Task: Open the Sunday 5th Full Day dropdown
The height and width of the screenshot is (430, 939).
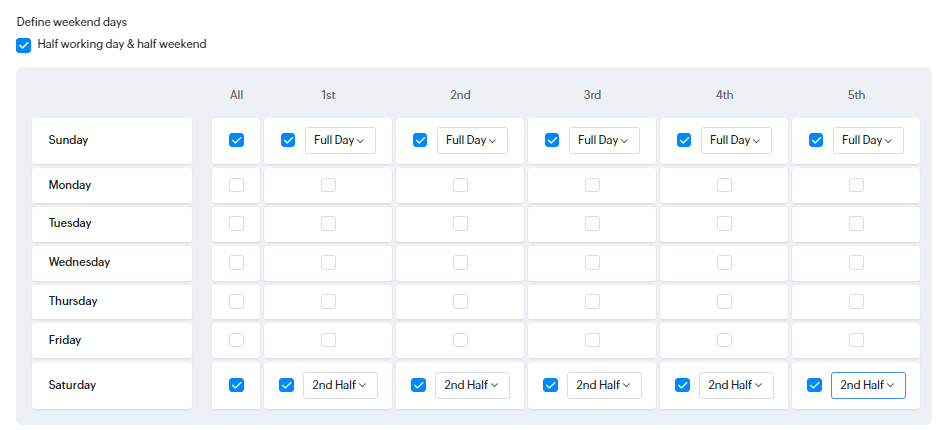Action: (x=868, y=140)
